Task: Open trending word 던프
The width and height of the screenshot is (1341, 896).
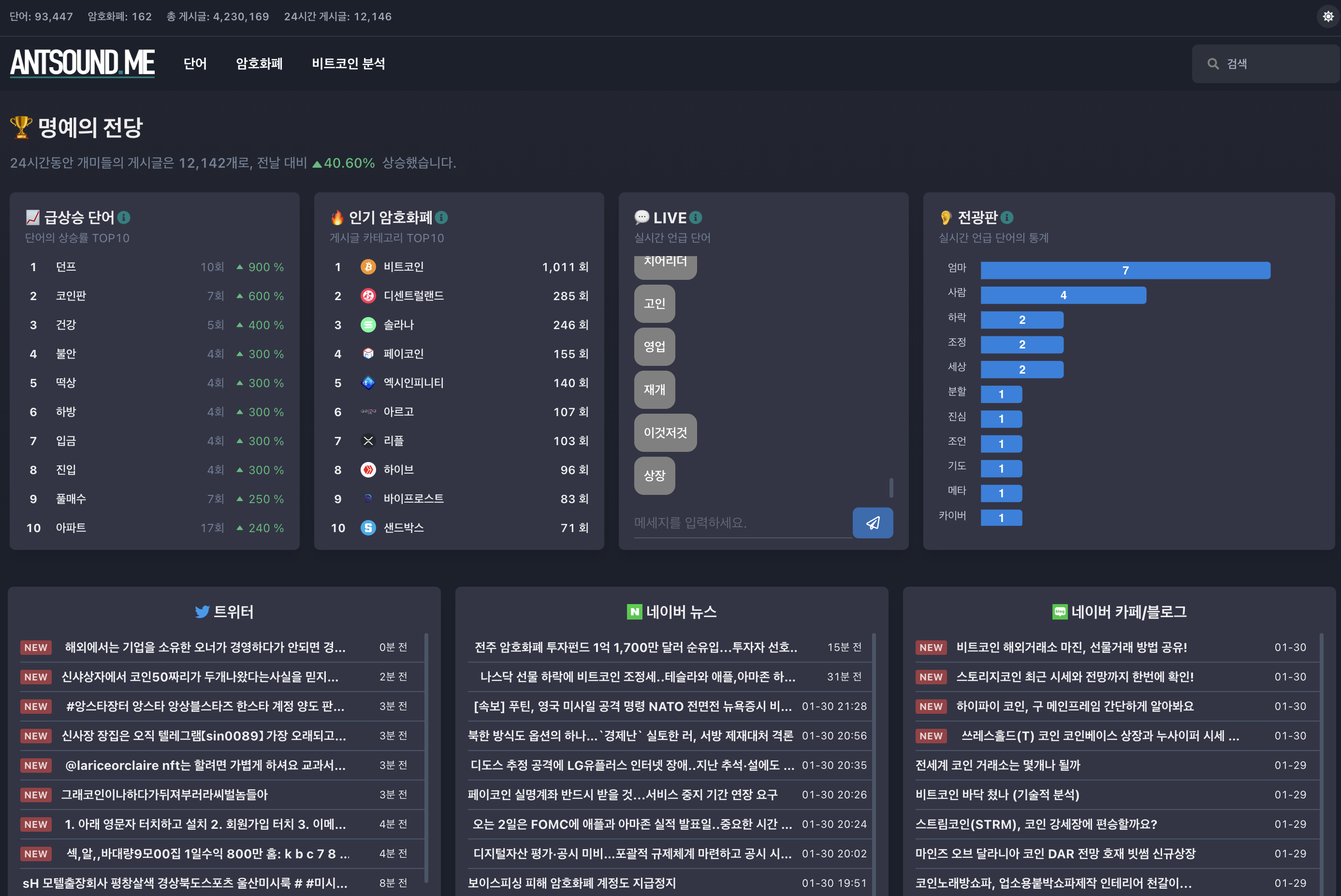Action: (x=66, y=267)
